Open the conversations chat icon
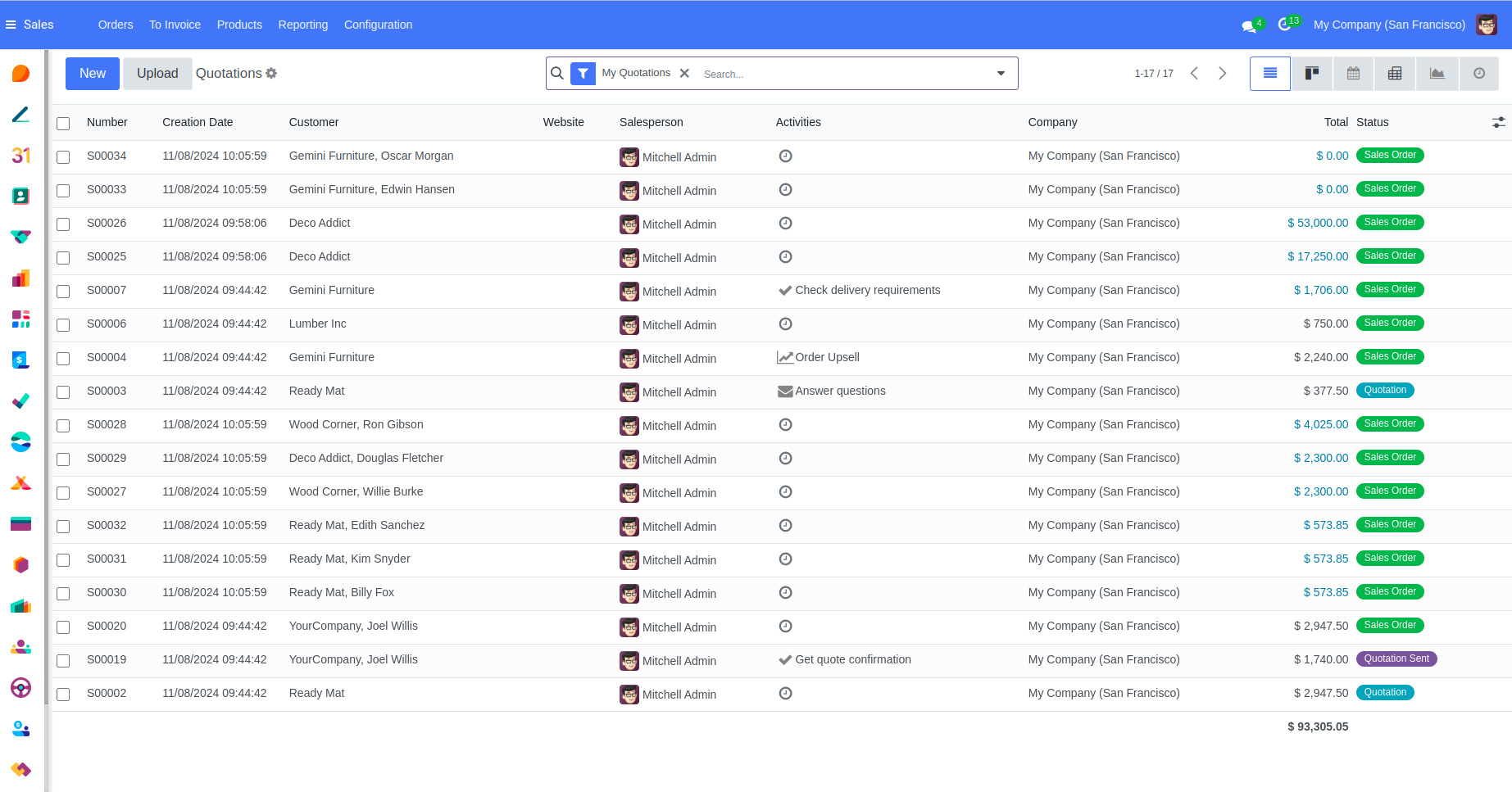 tap(1248, 25)
